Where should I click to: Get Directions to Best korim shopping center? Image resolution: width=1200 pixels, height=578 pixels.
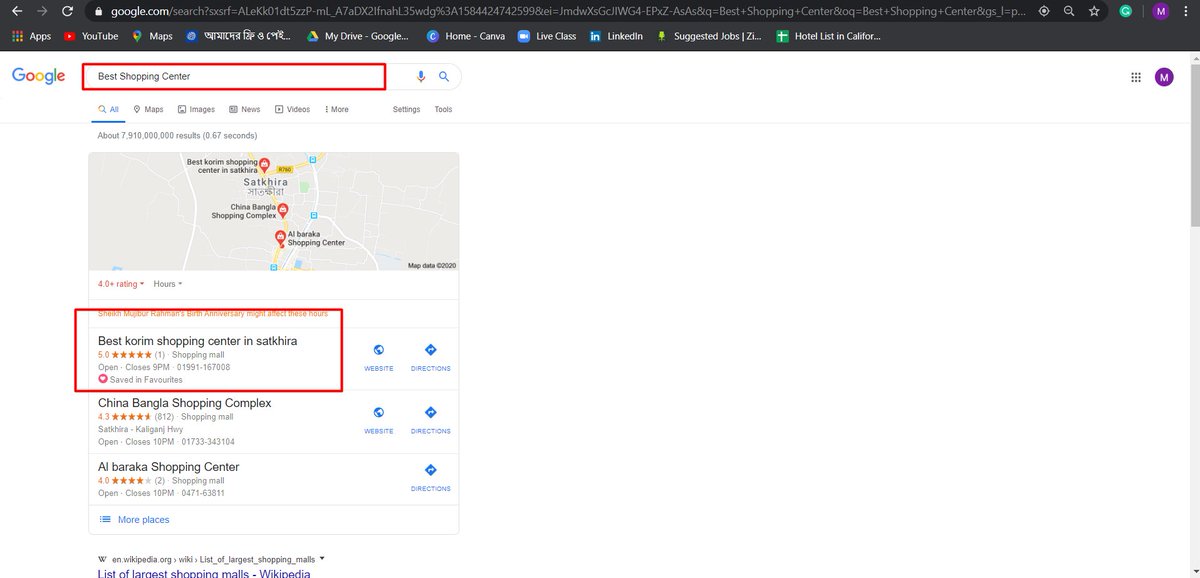430,357
